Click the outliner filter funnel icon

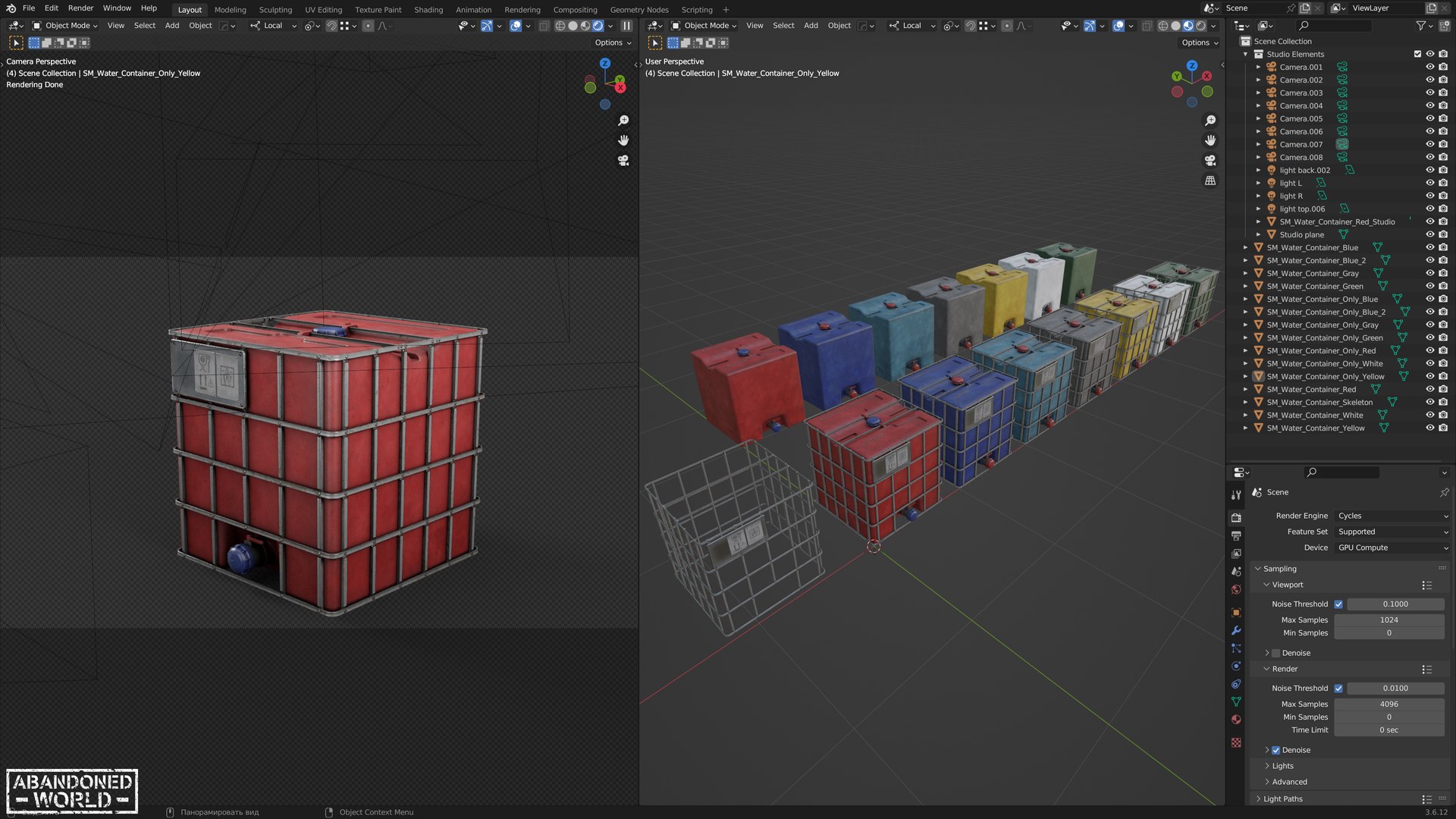point(1420,26)
